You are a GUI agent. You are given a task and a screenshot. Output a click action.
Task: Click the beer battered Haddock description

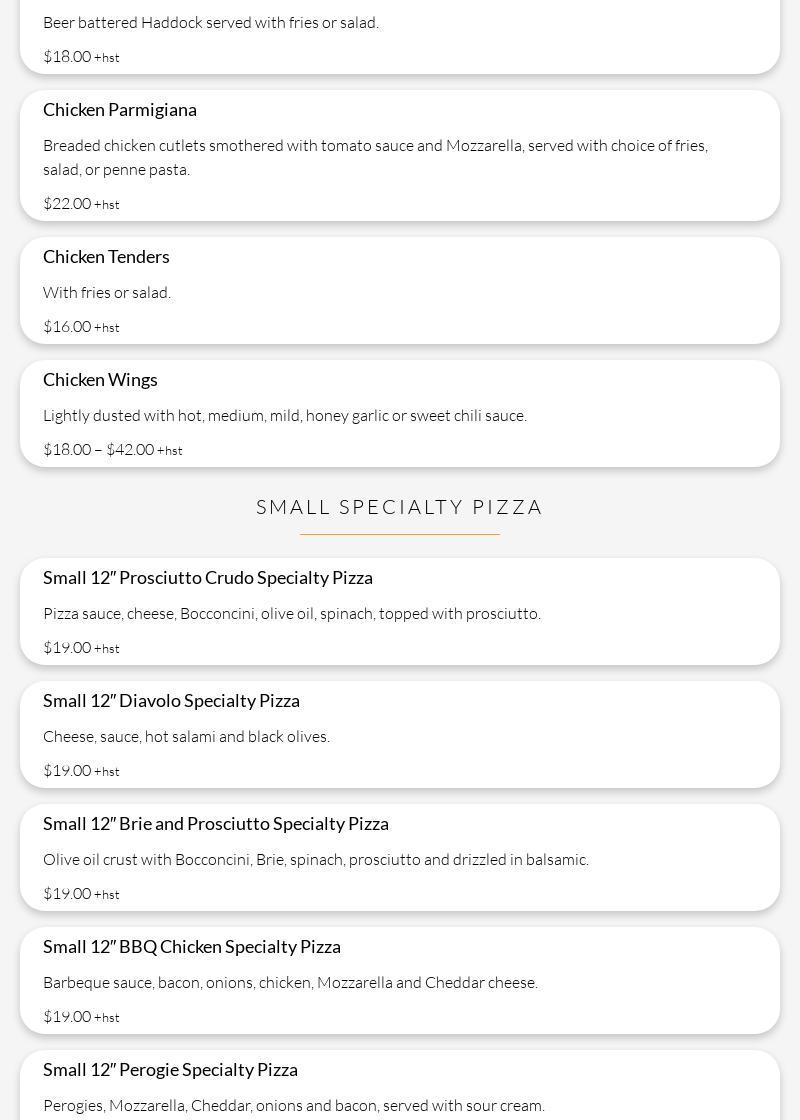coord(211,23)
